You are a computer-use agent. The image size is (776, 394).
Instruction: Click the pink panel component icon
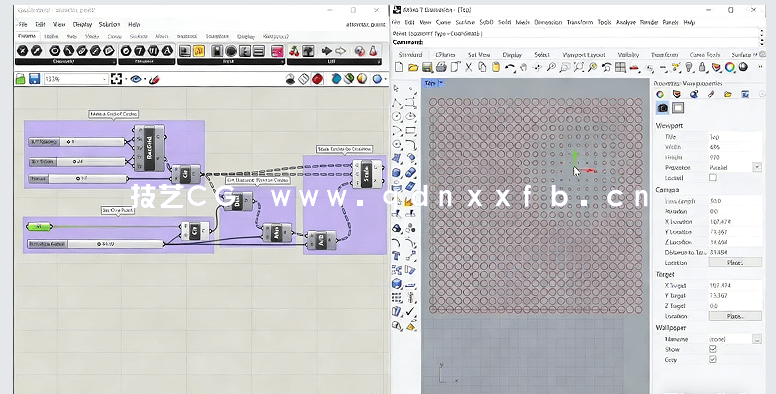click(277, 50)
